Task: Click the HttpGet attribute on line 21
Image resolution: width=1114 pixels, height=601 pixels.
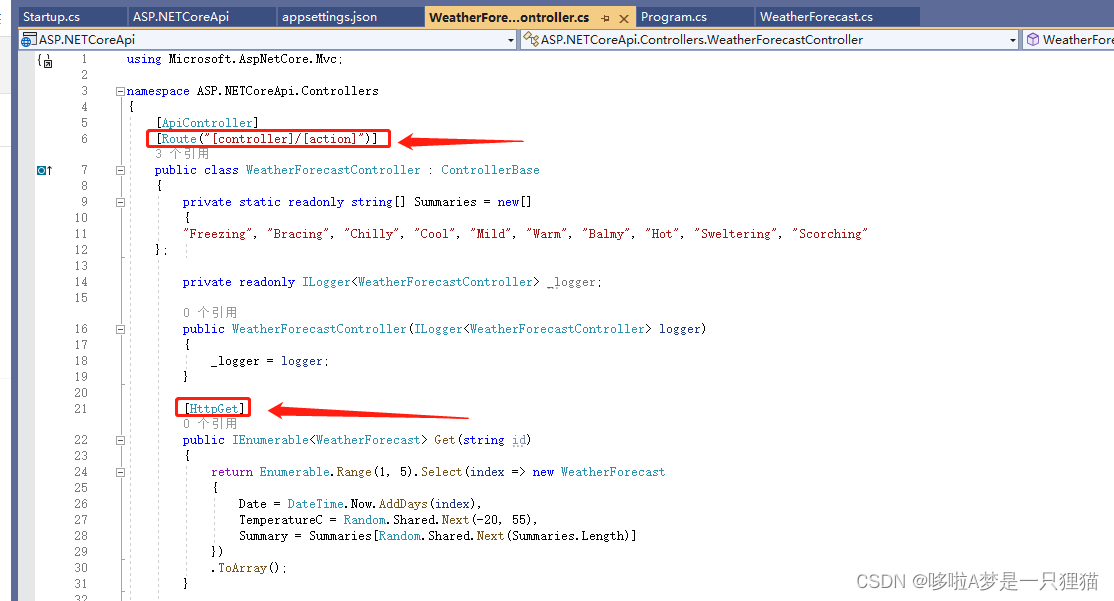Action: click(x=214, y=408)
